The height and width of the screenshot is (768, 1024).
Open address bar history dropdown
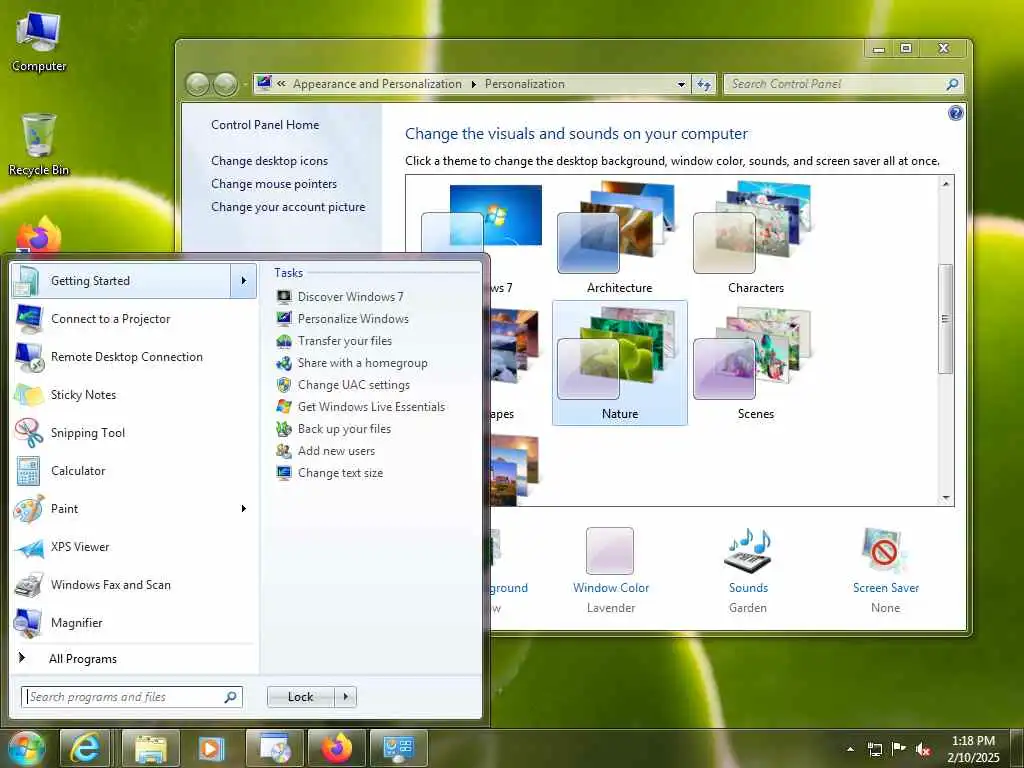click(681, 84)
